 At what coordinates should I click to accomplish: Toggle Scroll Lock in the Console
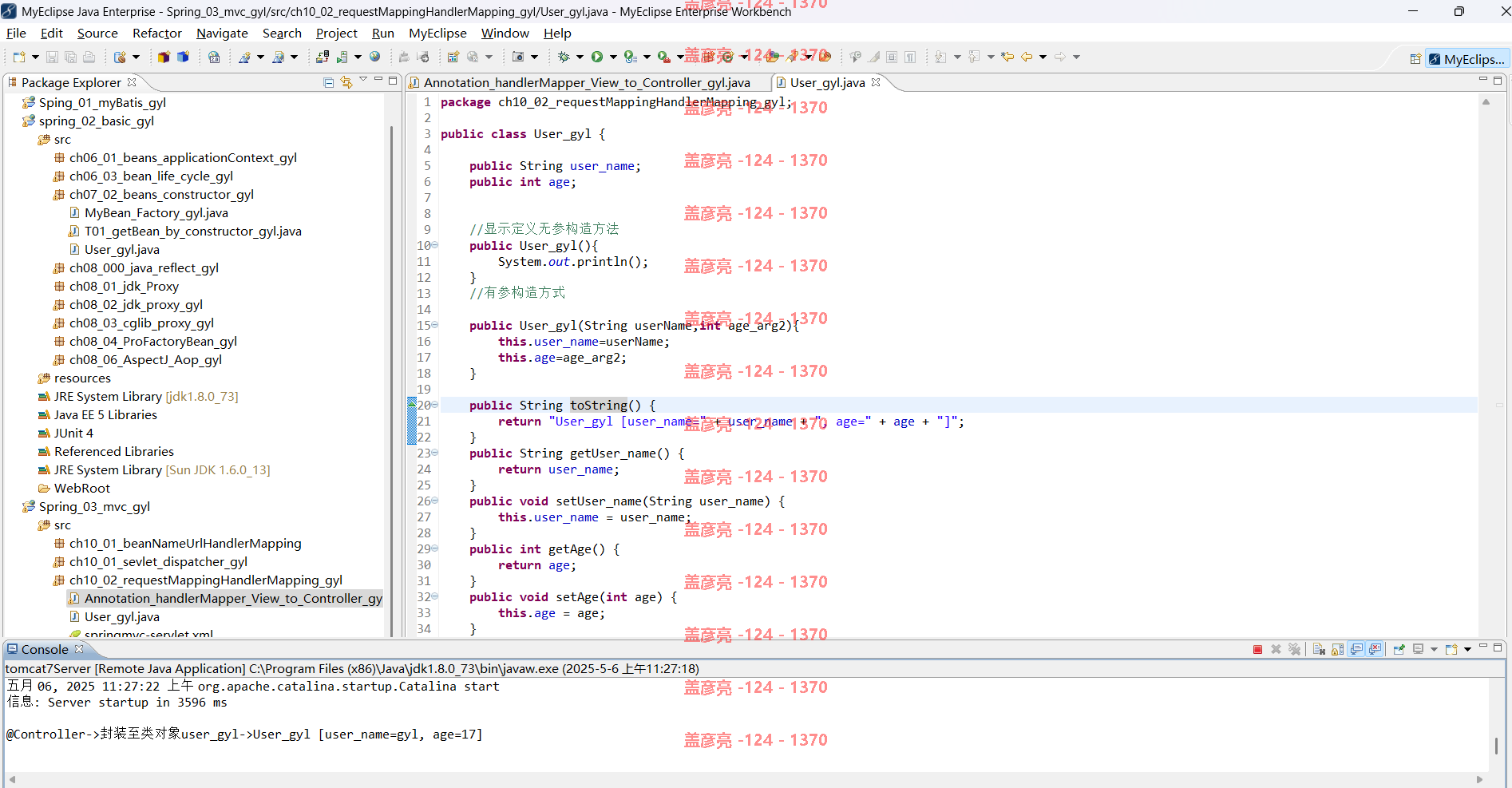[x=1337, y=649]
